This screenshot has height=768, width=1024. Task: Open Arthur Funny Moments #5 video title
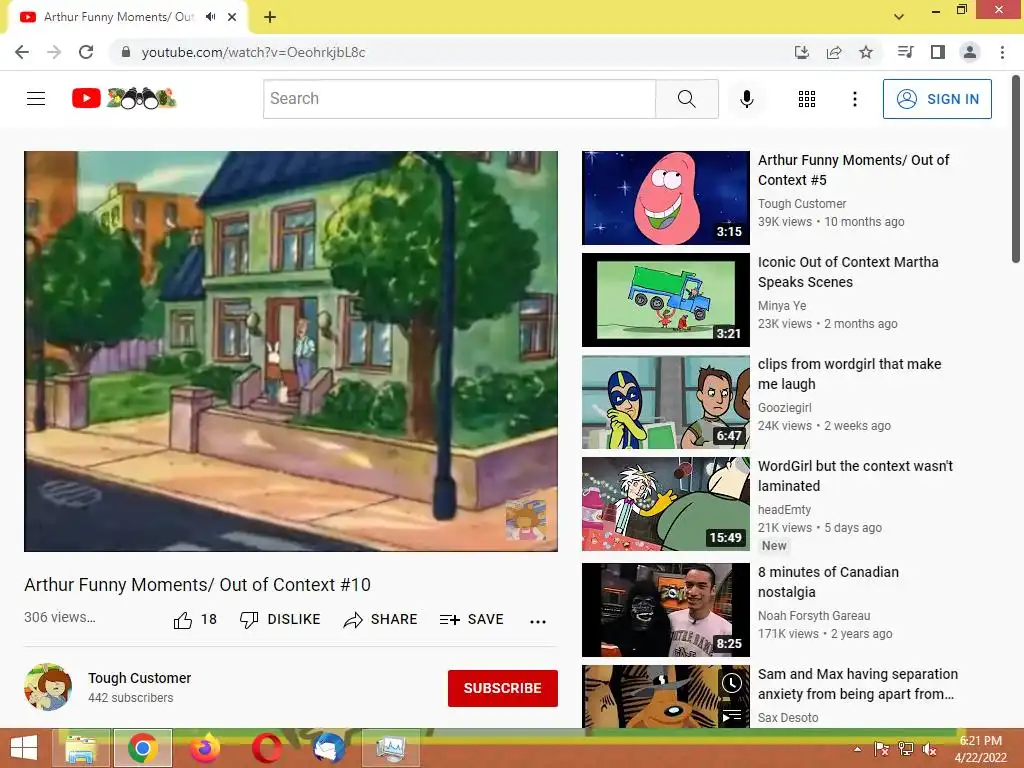(854, 170)
